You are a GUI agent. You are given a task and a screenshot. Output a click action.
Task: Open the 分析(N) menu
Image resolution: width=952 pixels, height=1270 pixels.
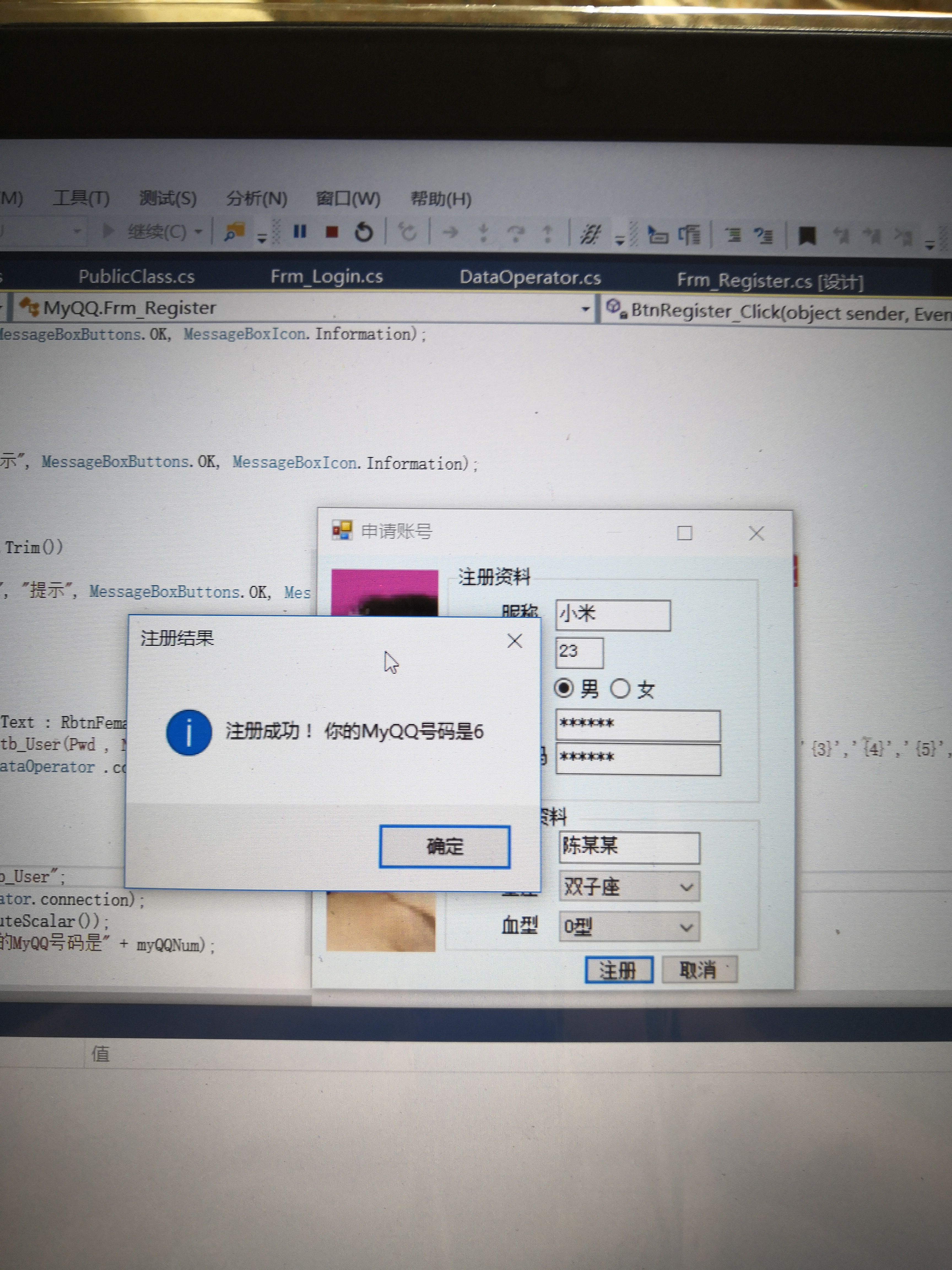click(x=256, y=199)
